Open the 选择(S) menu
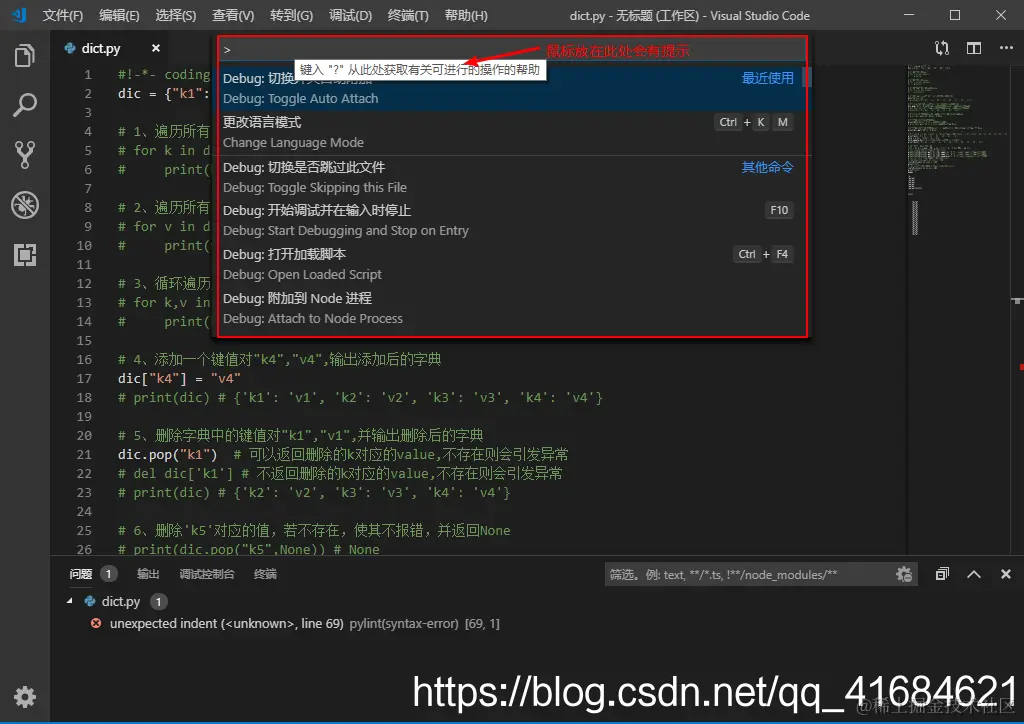 (176, 16)
